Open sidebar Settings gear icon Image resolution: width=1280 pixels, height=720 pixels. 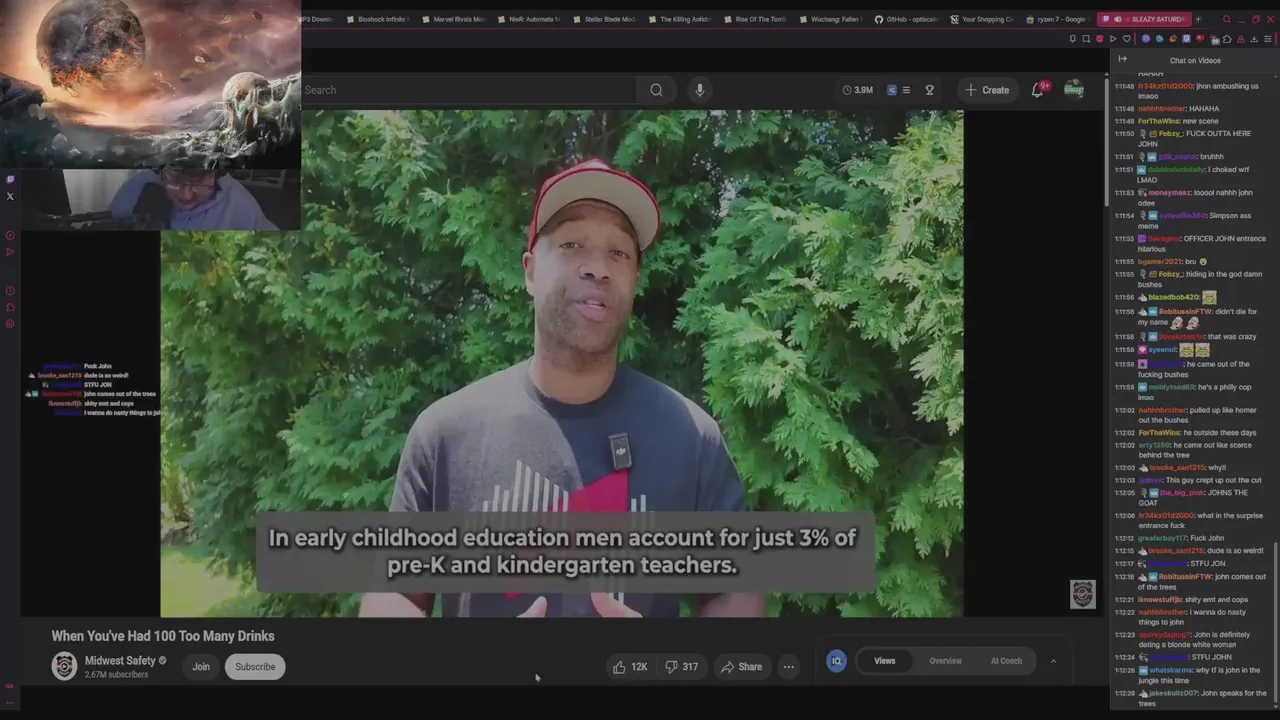coord(10,324)
